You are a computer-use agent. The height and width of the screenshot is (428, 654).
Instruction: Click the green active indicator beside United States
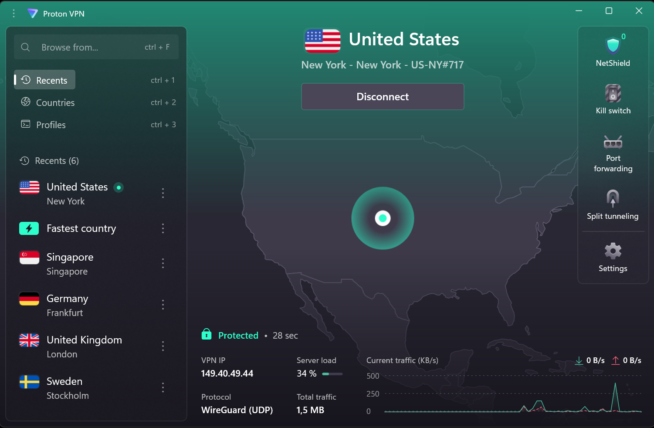point(119,187)
